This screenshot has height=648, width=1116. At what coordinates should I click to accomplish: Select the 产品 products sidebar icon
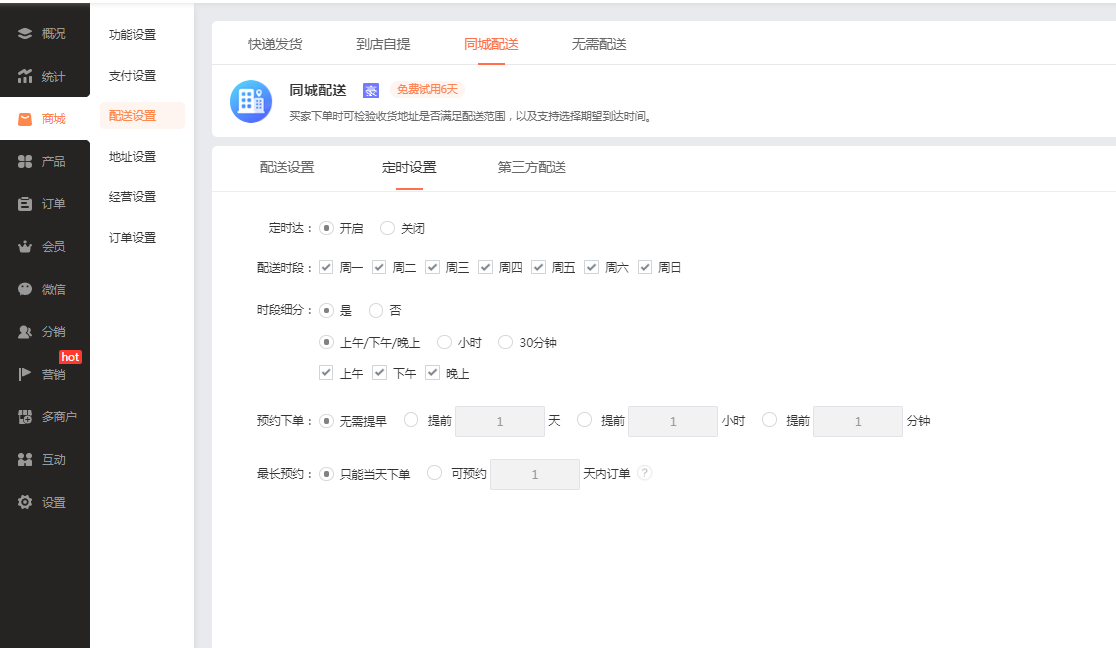25,162
